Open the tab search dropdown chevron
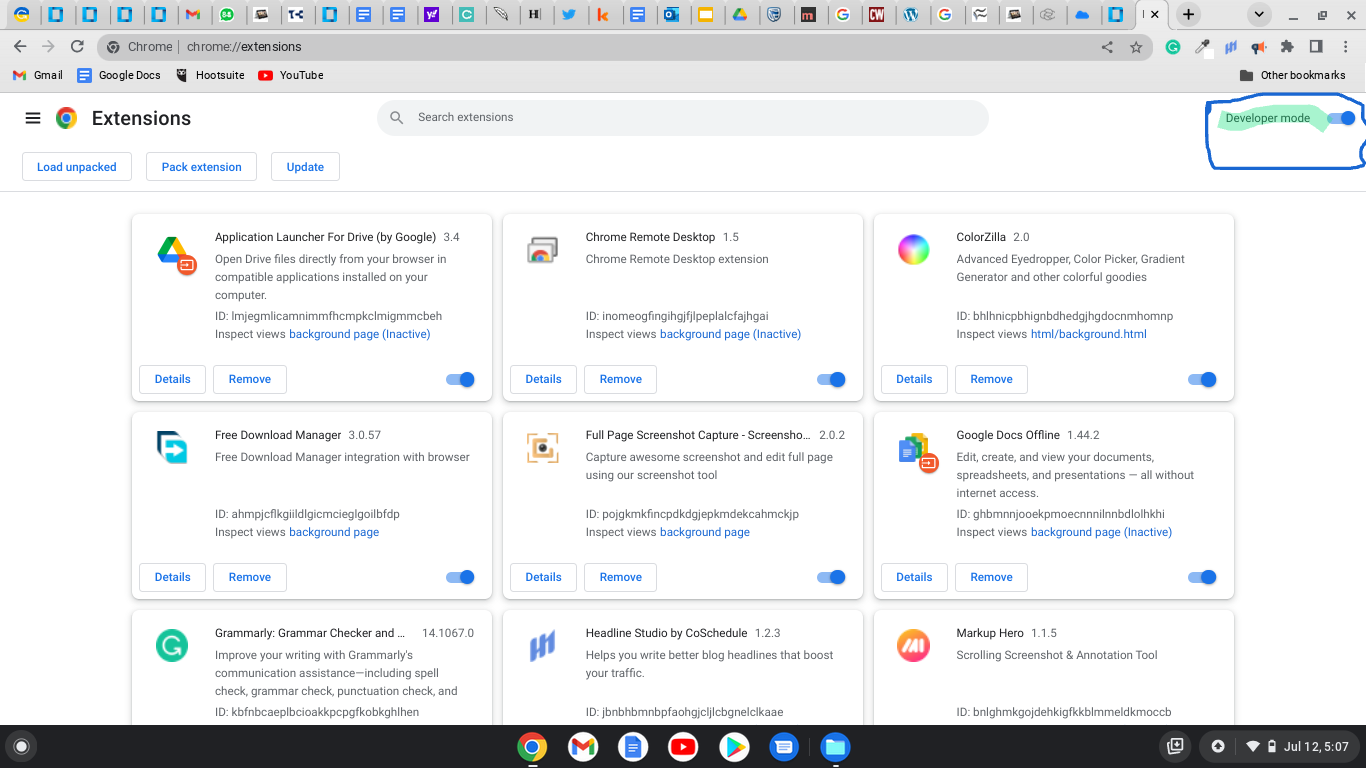Image resolution: width=1366 pixels, height=768 pixels. coord(1259,15)
